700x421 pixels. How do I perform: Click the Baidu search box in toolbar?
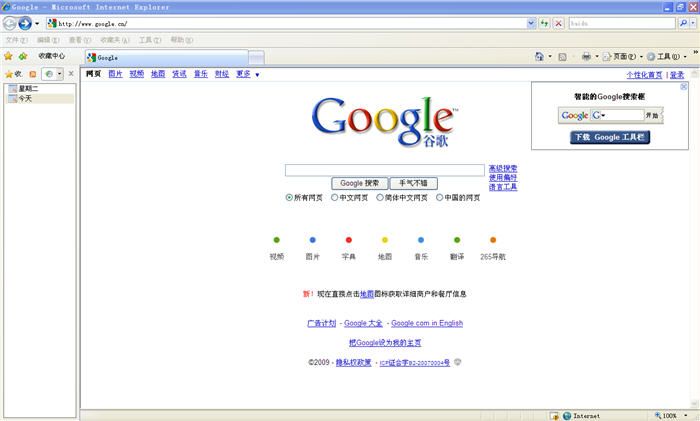click(622, 23)
